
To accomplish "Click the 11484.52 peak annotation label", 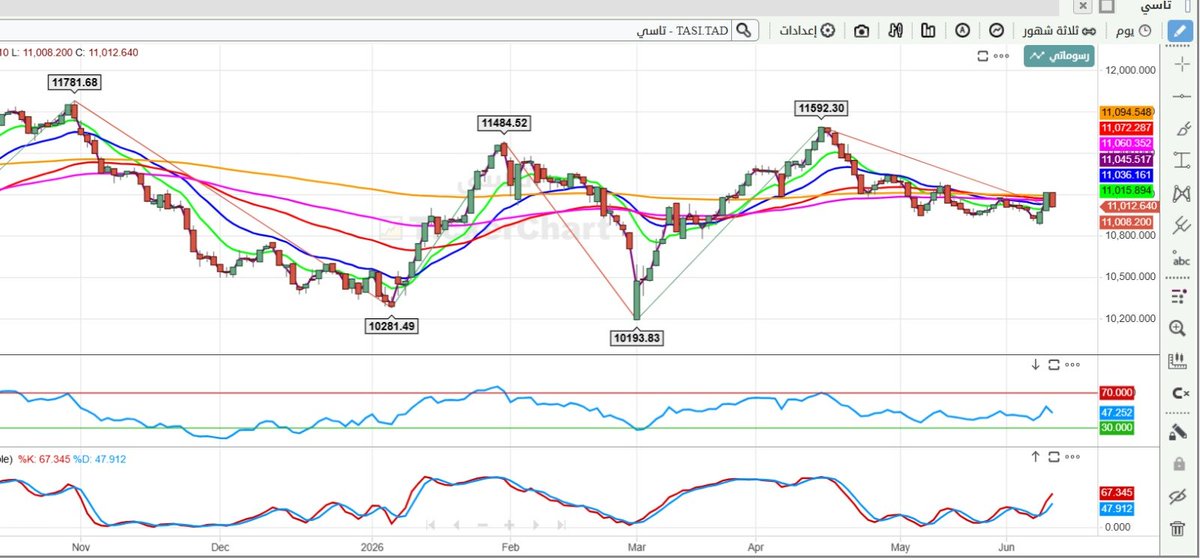I will tap(504, 124).
